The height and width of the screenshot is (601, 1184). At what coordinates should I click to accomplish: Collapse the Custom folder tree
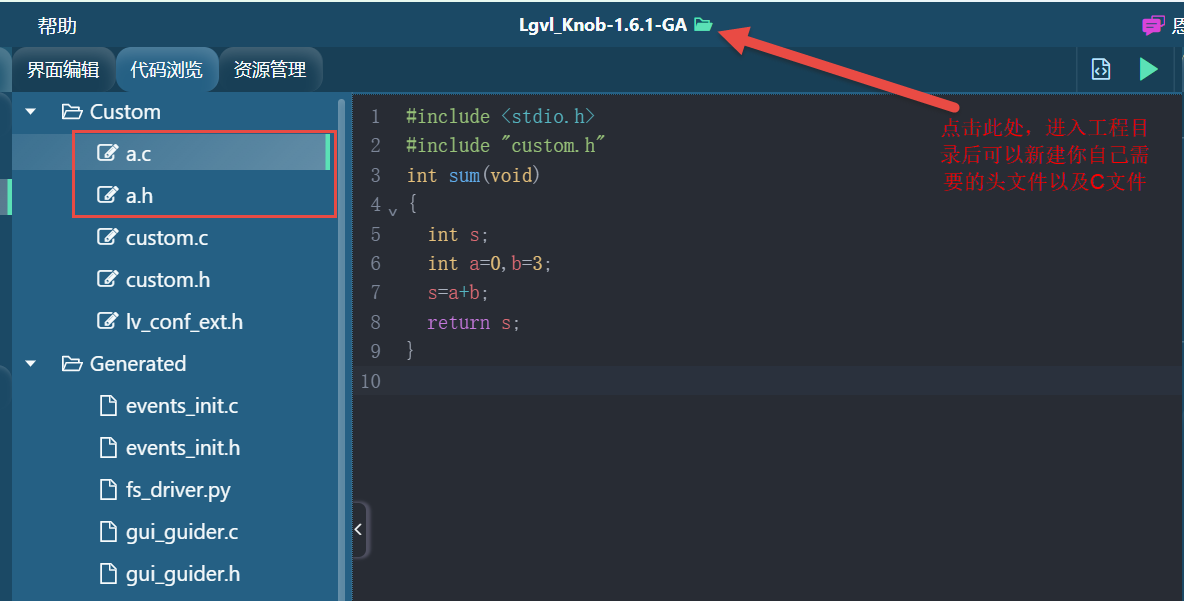point(31,112)
